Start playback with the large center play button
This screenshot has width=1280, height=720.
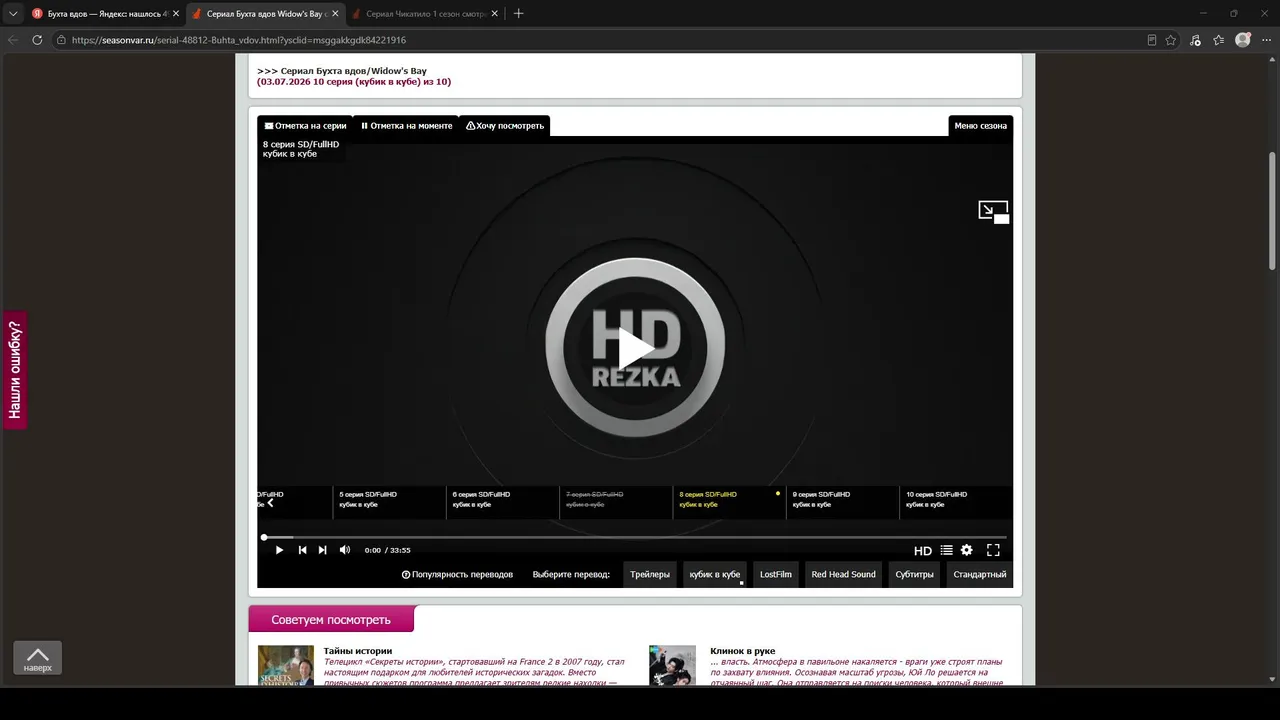[x=635, y=348]
